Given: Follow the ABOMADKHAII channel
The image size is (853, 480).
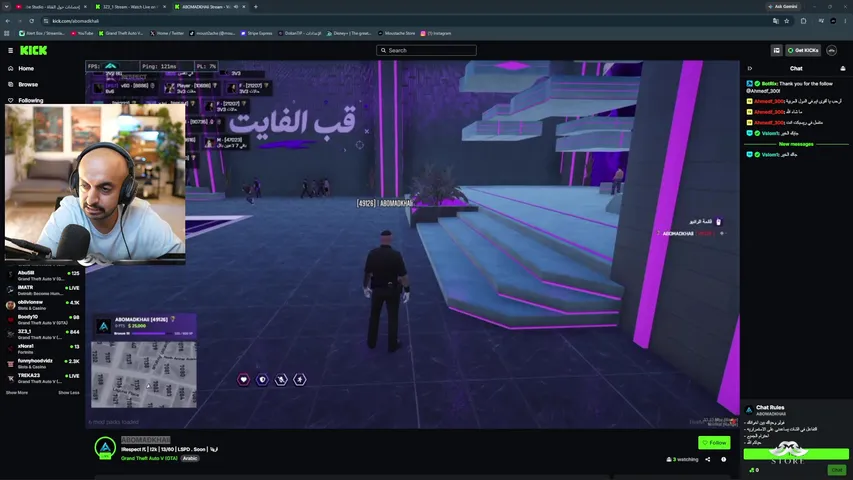Looking at the screenshot, I should (714, 442).
